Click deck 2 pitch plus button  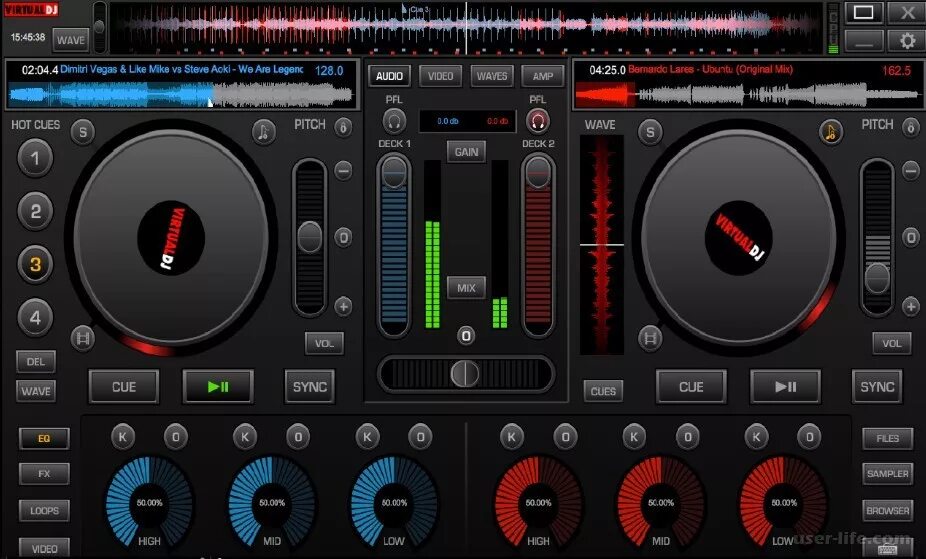911,306
